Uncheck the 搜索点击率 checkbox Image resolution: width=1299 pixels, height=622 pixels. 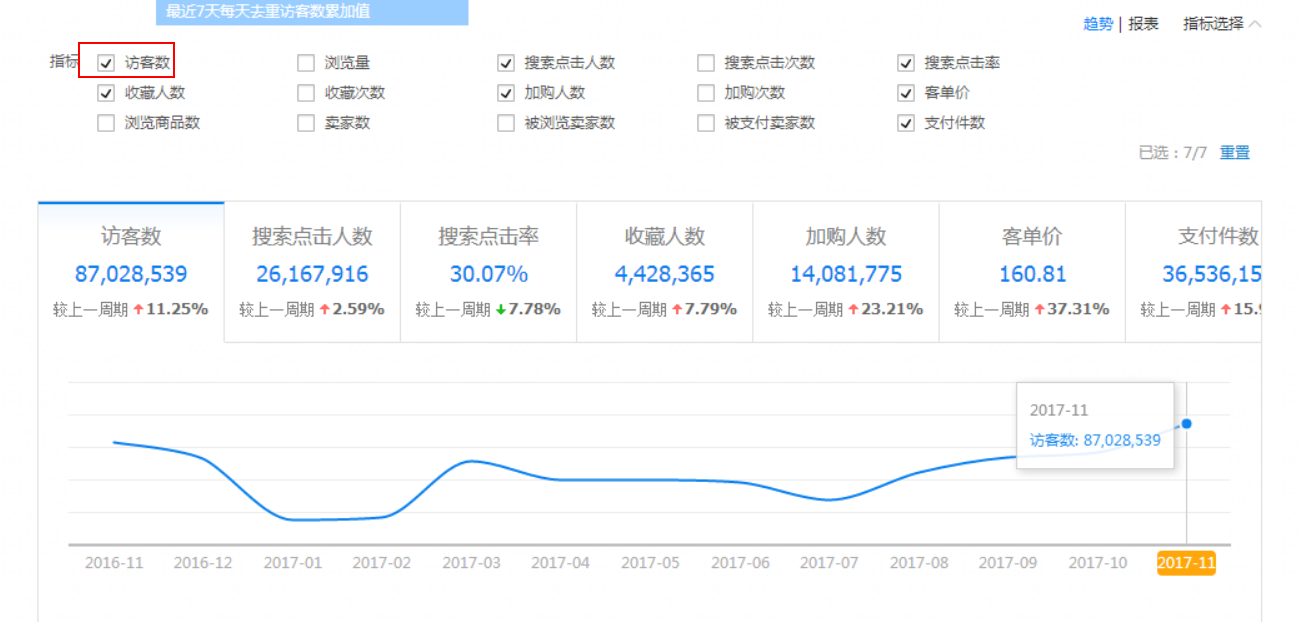[906, 63]
